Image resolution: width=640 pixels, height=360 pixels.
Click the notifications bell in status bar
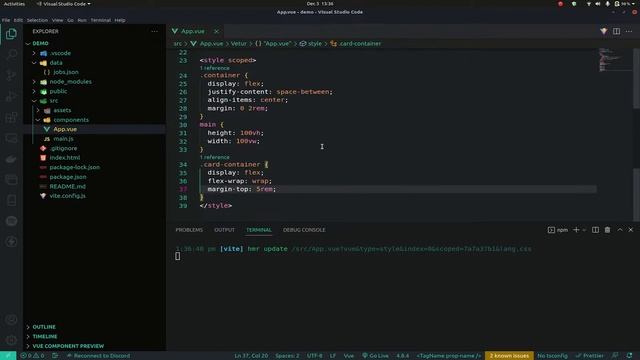pos(629,356)
